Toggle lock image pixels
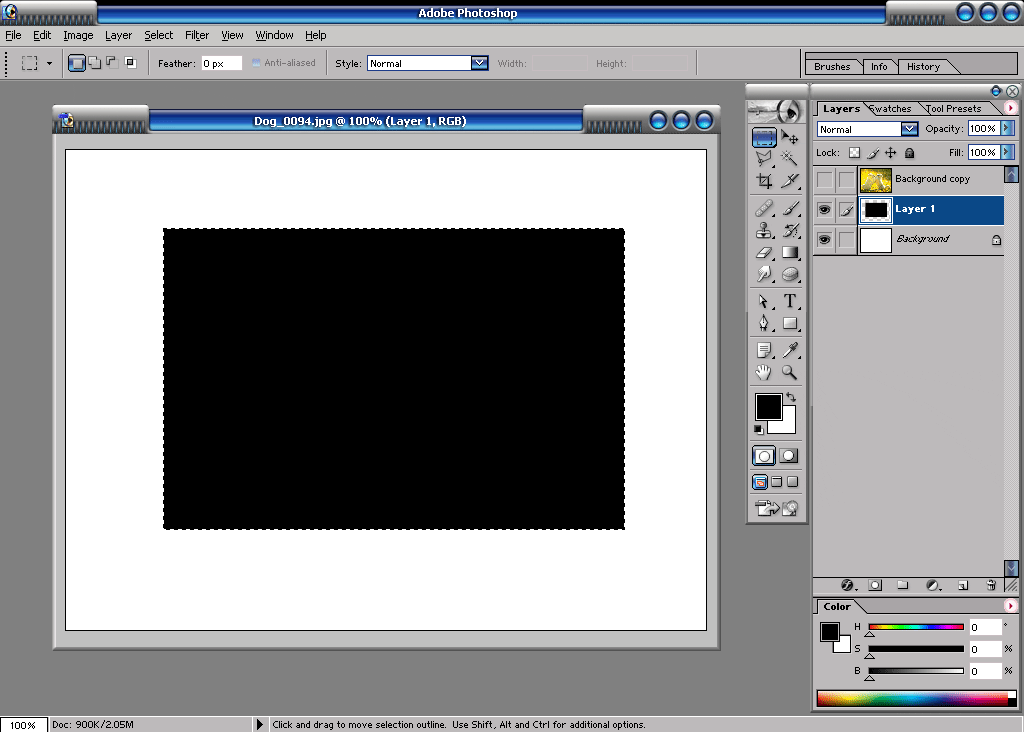 [x=872, y=153]
